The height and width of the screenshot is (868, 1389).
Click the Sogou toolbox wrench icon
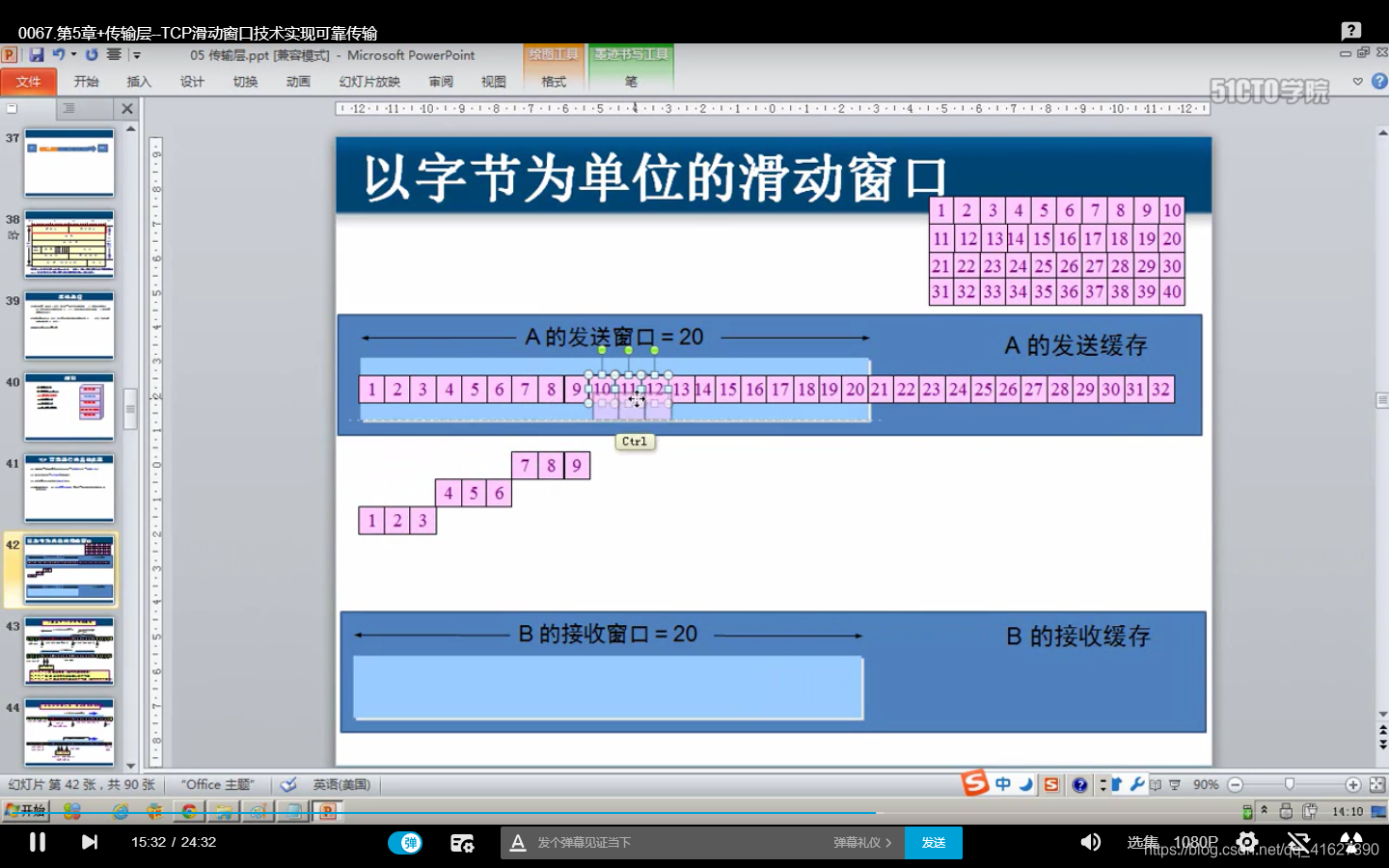tap(1137, 784)
